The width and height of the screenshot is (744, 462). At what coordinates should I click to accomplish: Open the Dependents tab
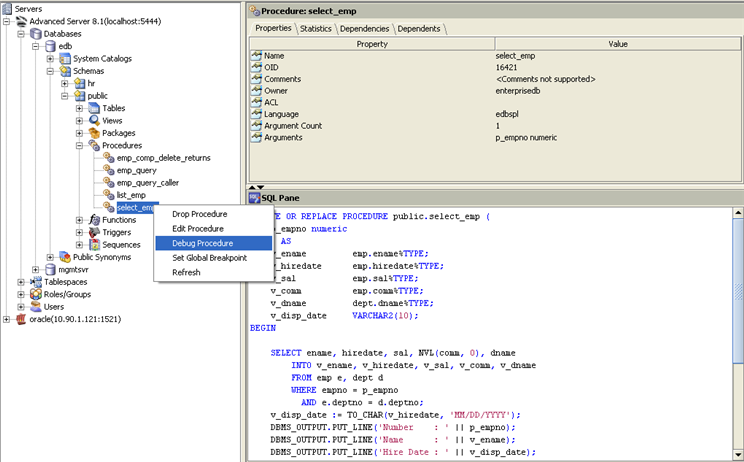pyautogui.click(x=418, y=28)
